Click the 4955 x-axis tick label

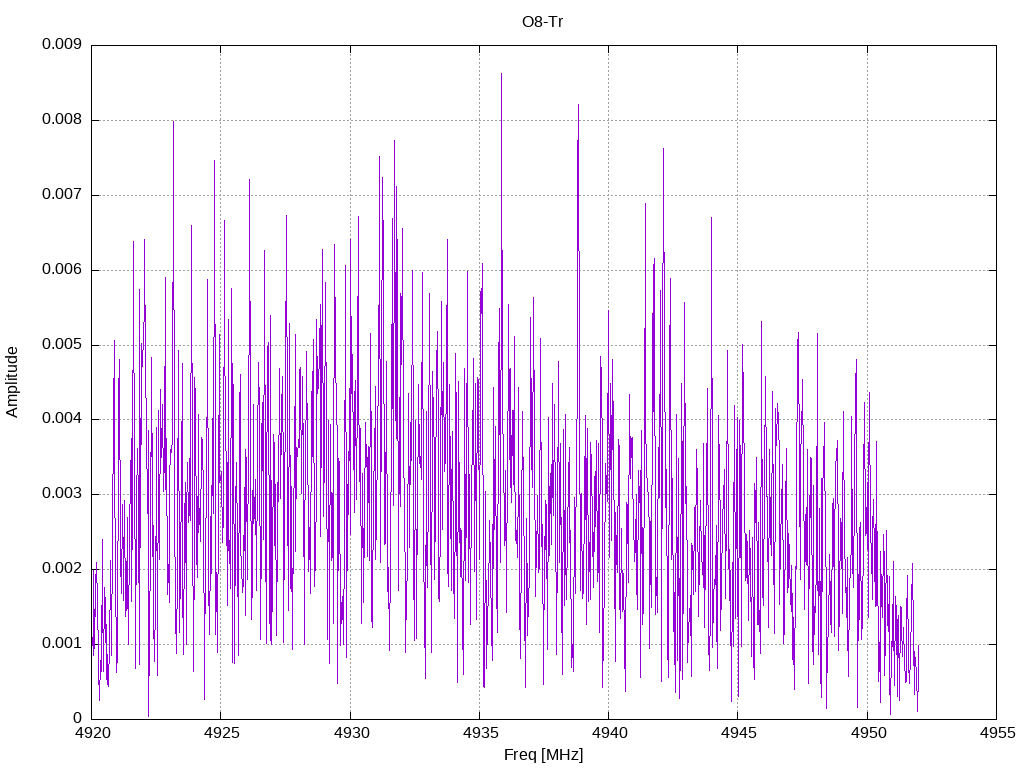(x=997, y=733)
